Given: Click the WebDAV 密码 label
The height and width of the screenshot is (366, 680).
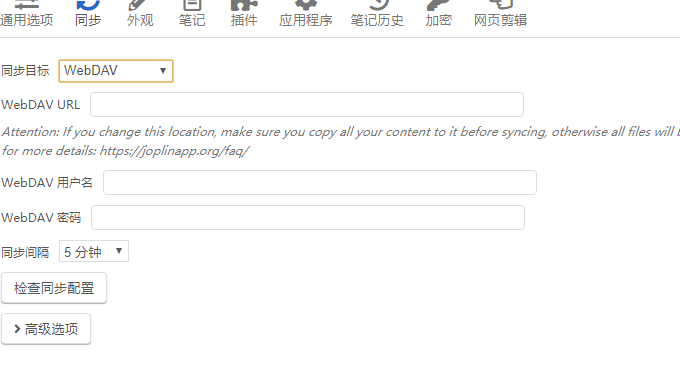Looking at the screenshot, I should [x=41, y=217].
